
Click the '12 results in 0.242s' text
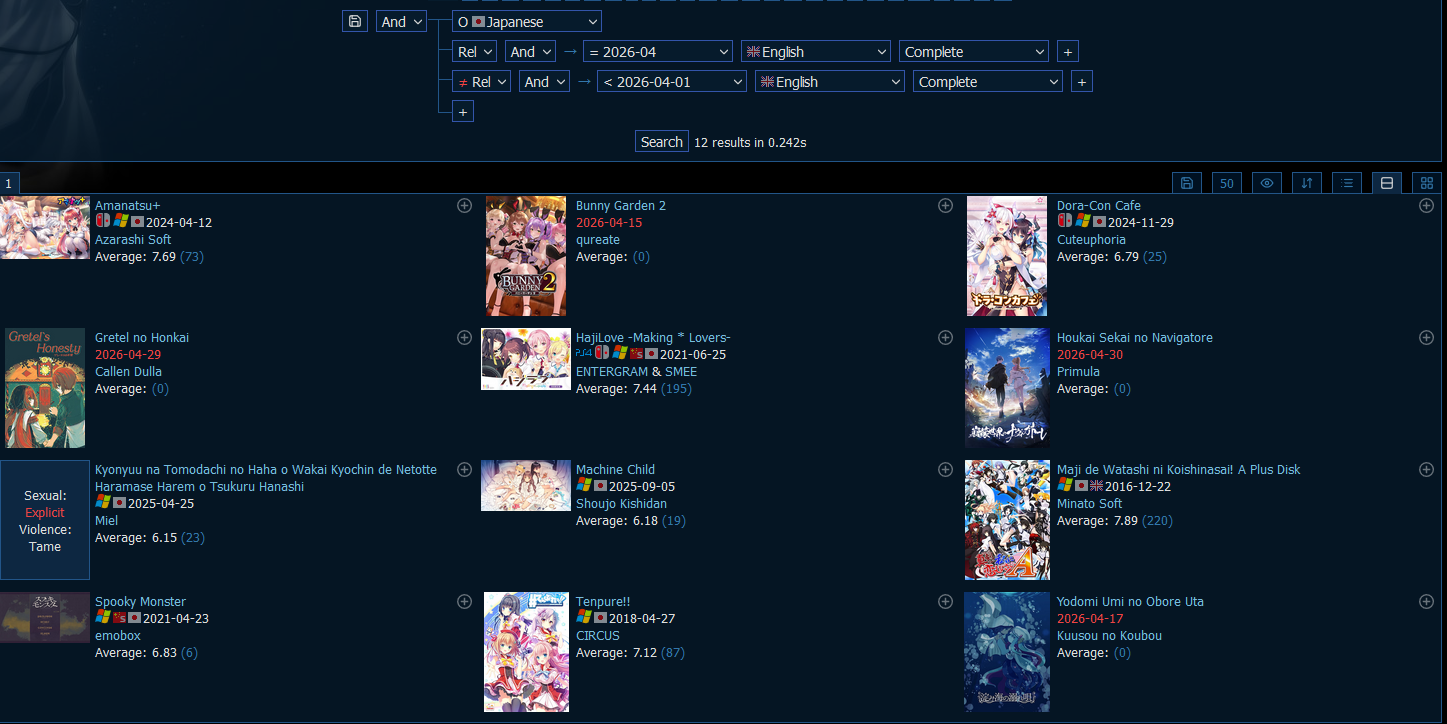(750, 142)
